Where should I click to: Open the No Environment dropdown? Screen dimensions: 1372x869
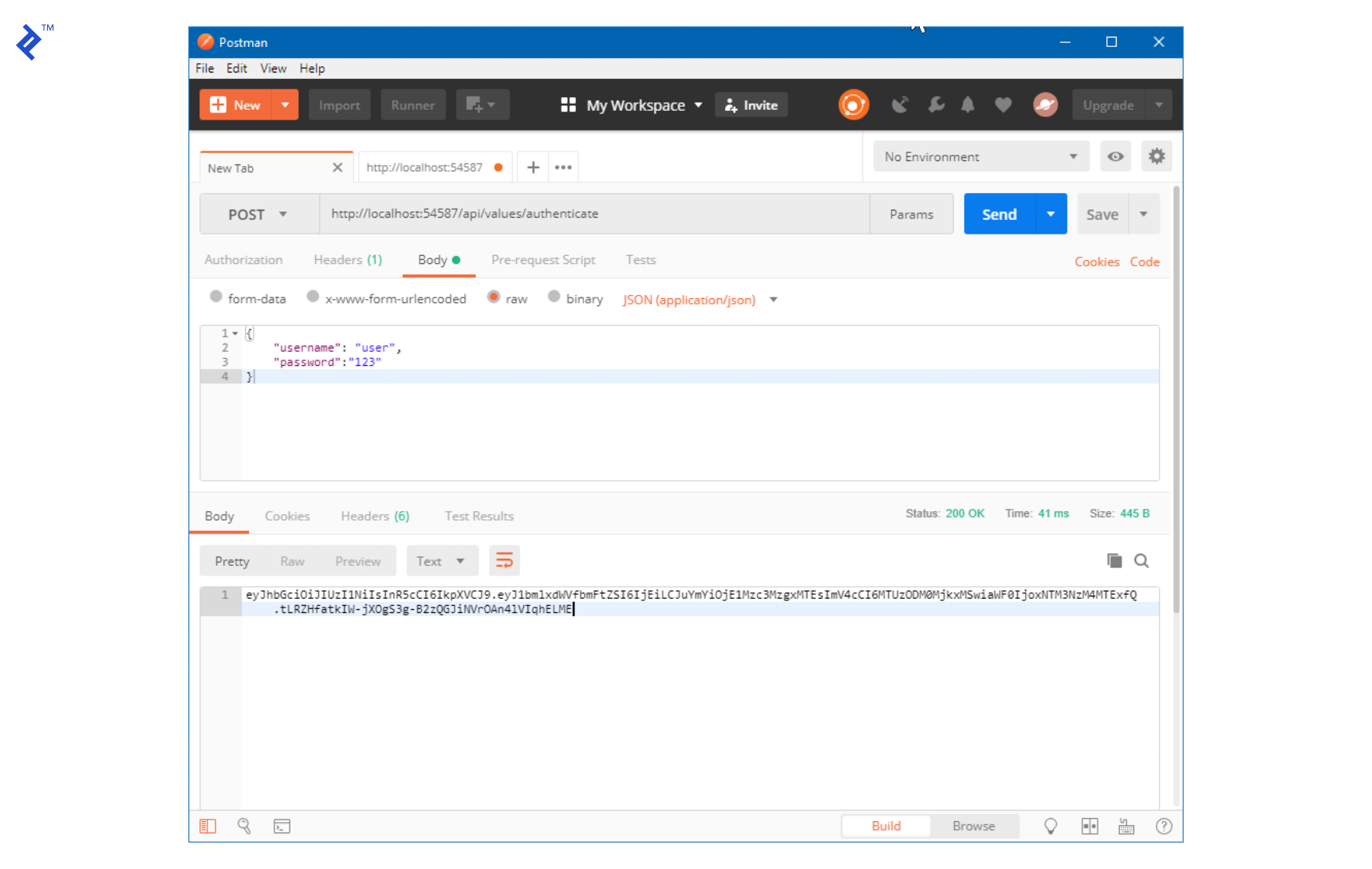coord(980,156)
